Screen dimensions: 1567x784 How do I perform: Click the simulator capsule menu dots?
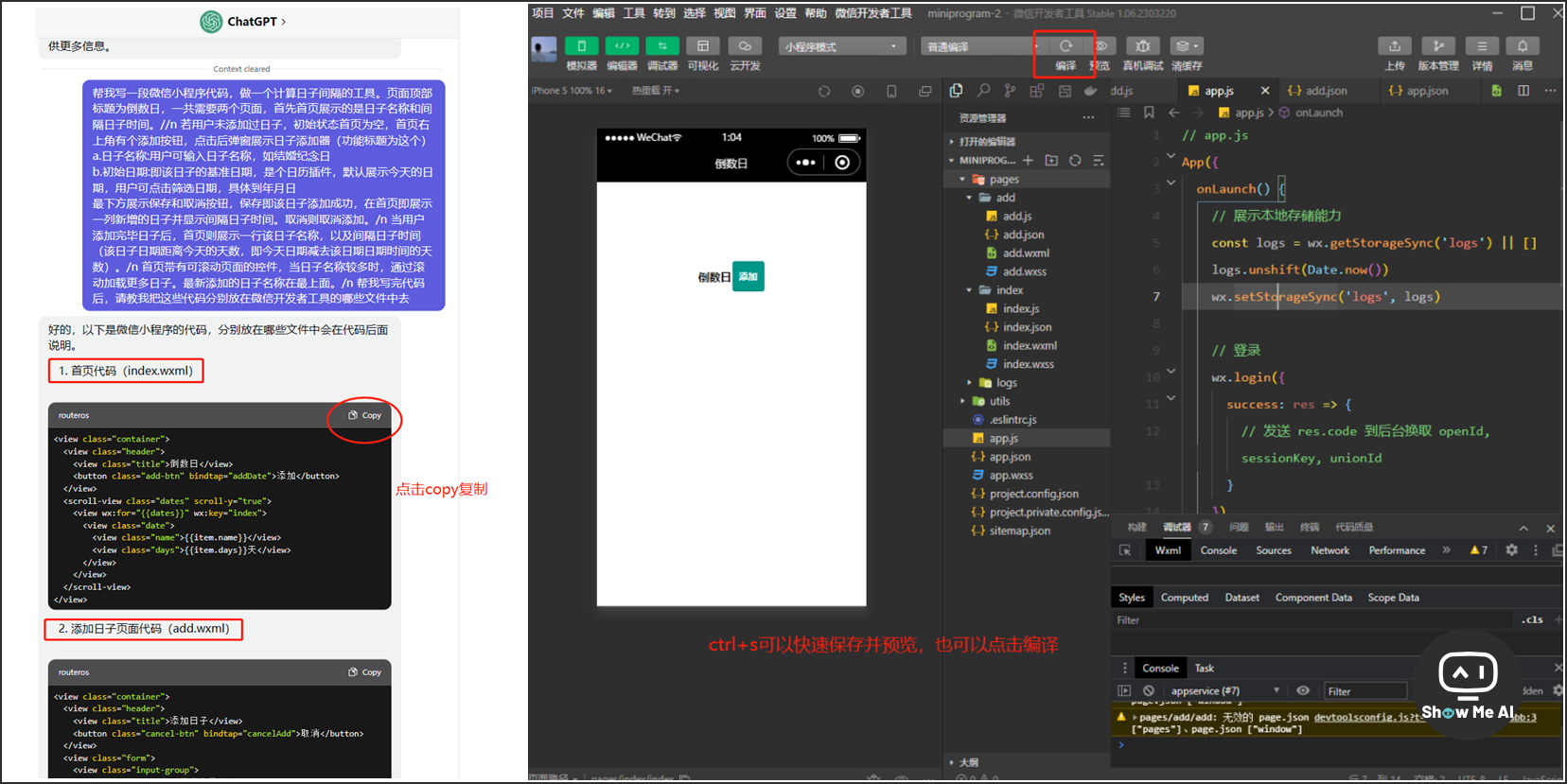(x=805, y=163)
